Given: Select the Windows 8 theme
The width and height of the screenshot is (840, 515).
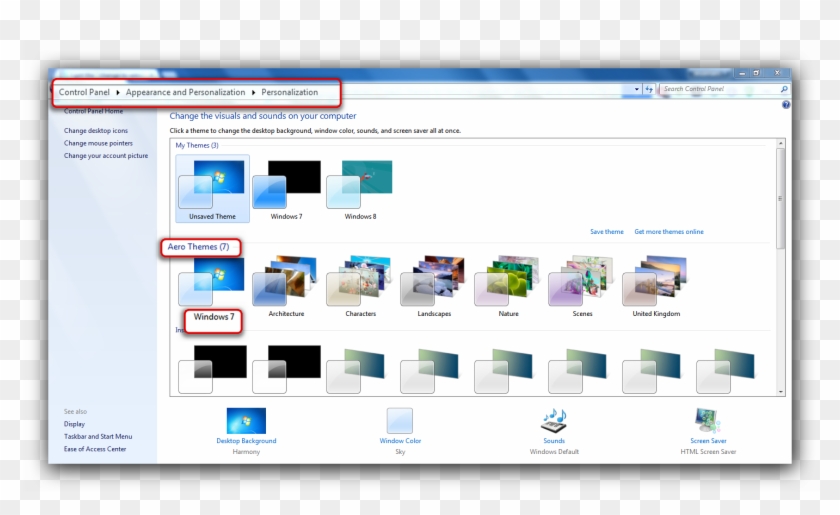Looking at the screenshot, I should tap(360, 188).
